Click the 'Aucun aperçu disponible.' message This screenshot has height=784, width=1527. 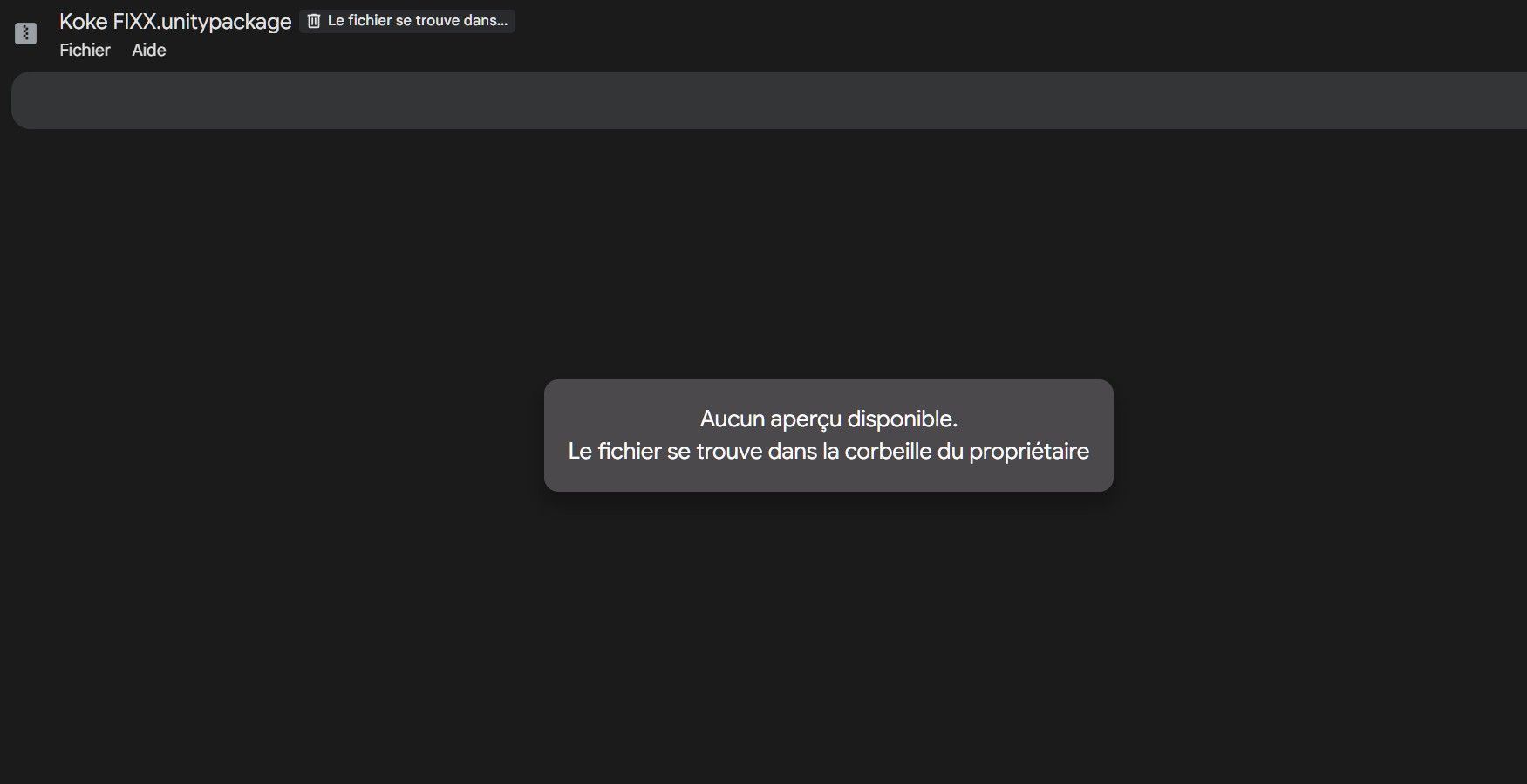click(828, 419)
